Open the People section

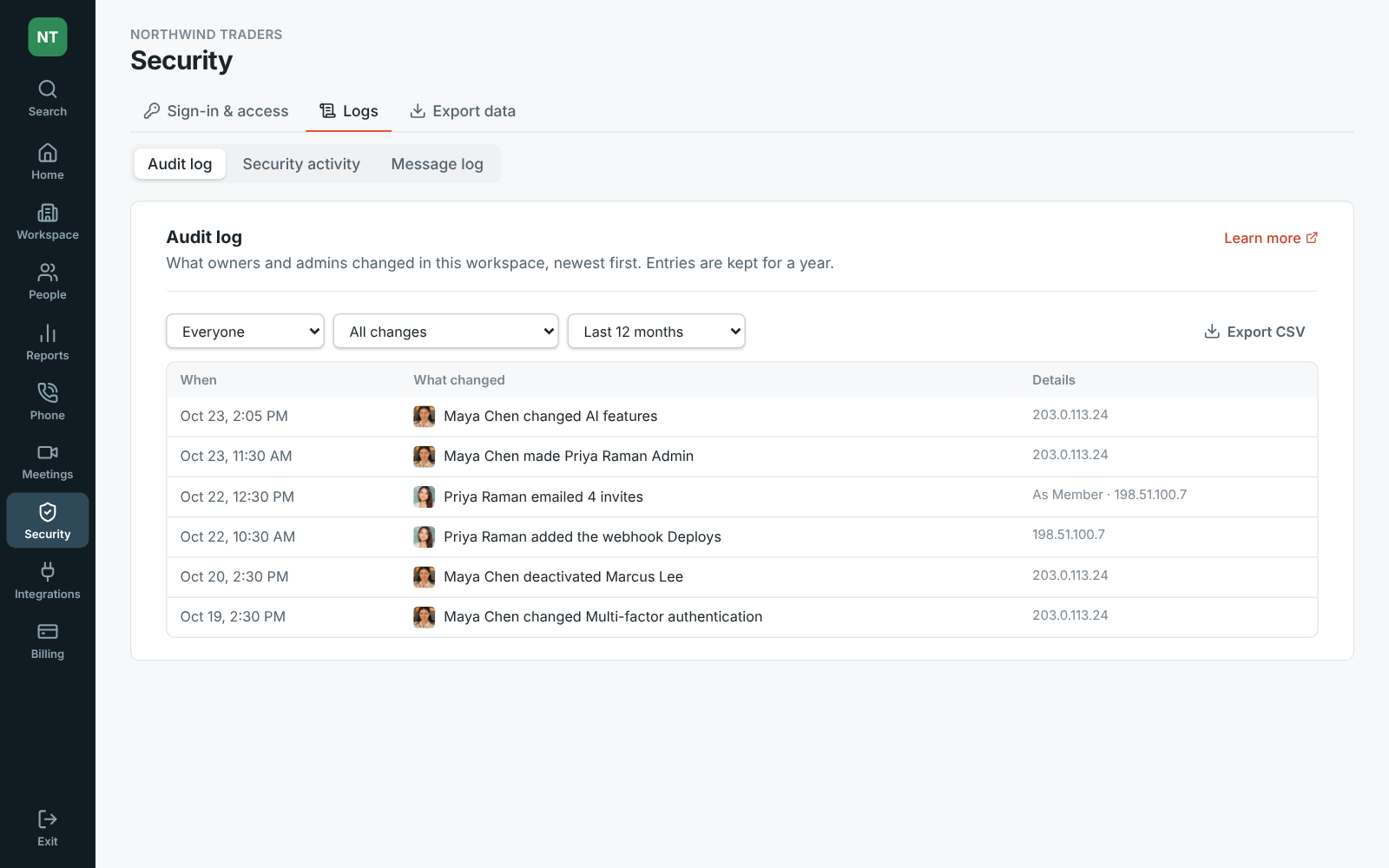(48, 282)
